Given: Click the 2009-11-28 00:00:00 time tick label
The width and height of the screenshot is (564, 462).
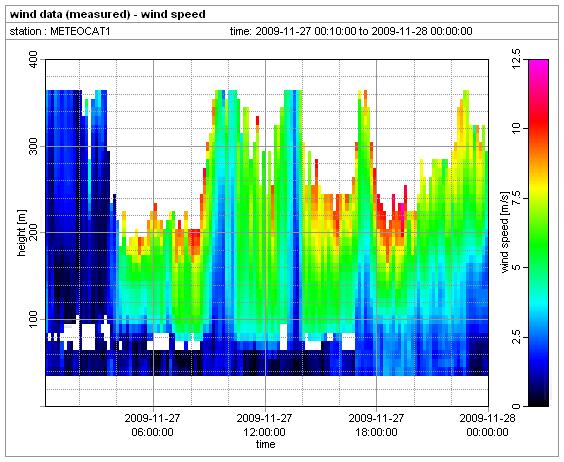Looking at the screenshot, I should tap(487, 425).
